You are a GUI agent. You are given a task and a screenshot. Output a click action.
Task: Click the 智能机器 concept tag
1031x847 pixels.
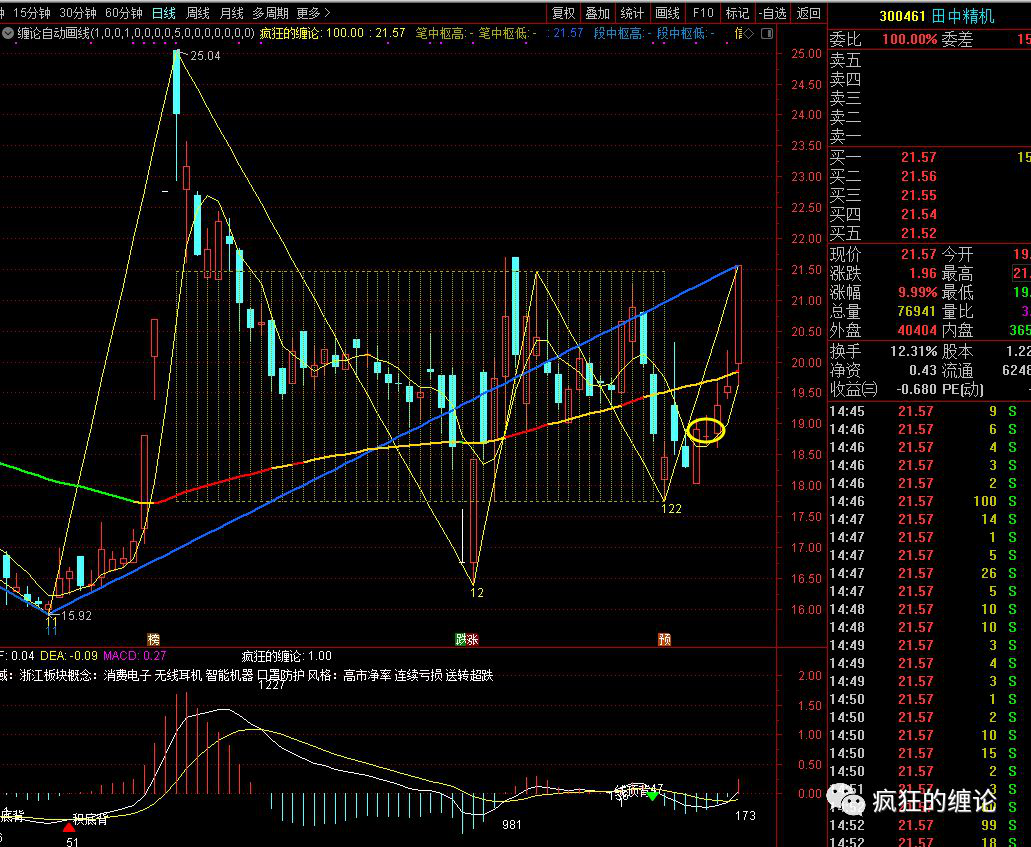point(229,675)
